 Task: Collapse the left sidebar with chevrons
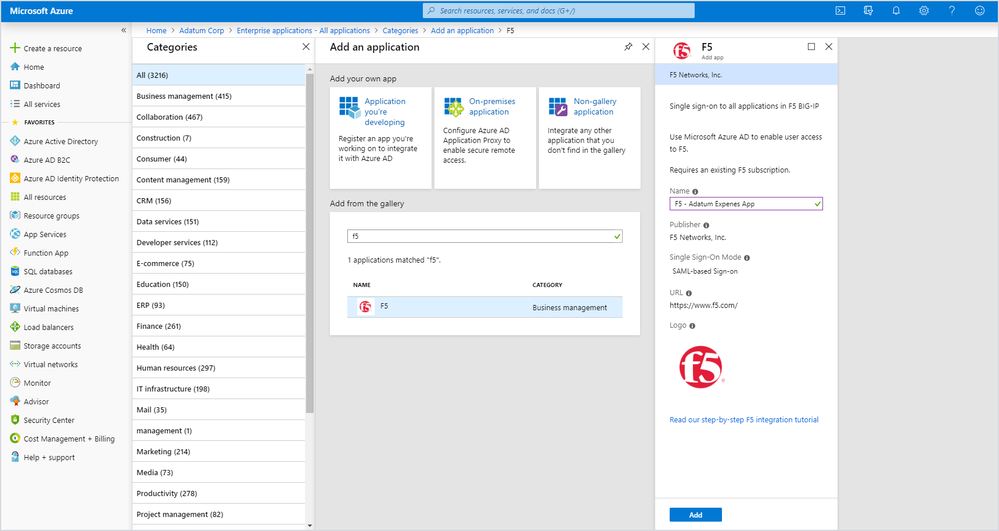click(124, 30)
